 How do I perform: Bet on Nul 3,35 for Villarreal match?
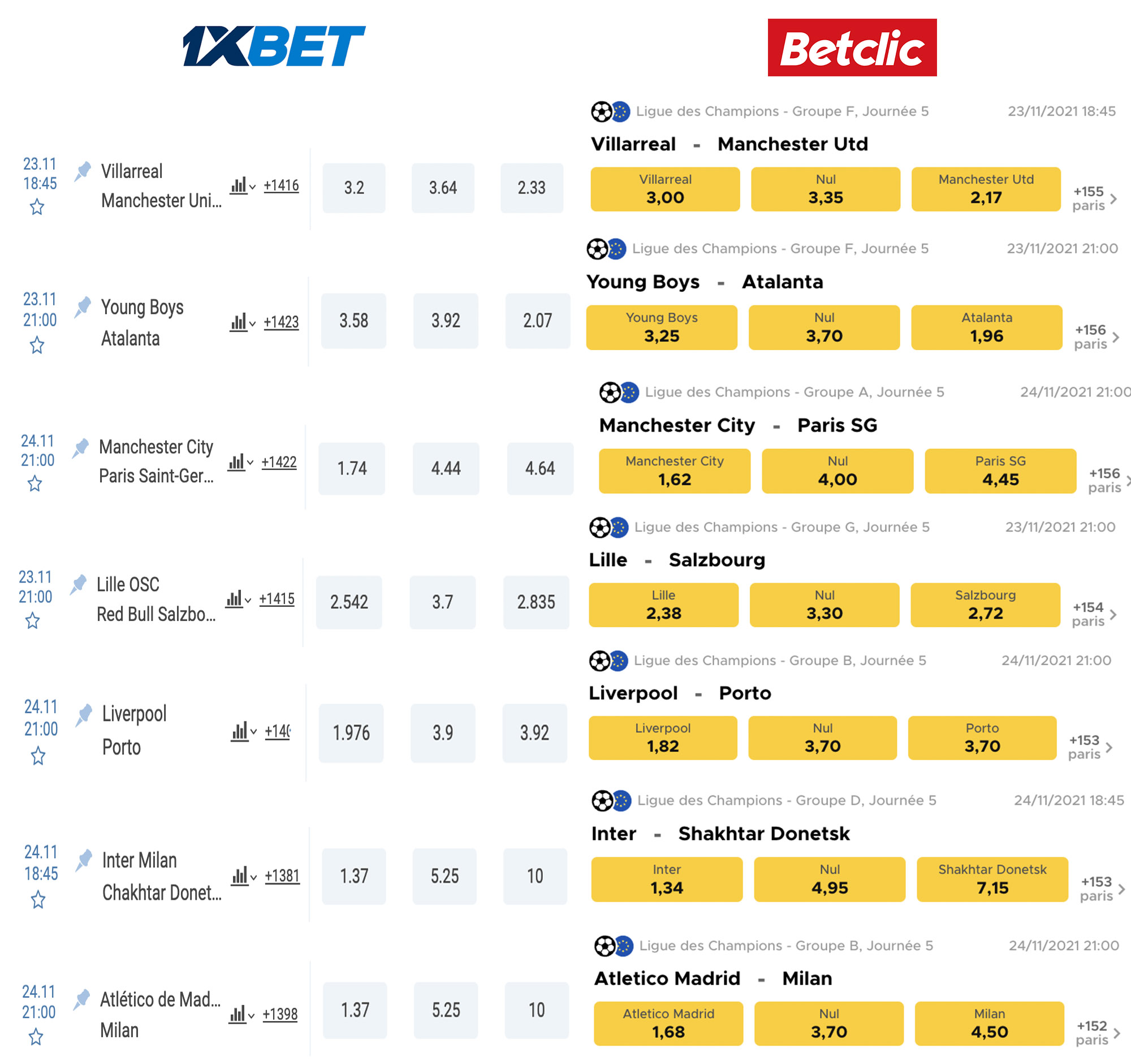pyautogui.click(x=826, y=189)
